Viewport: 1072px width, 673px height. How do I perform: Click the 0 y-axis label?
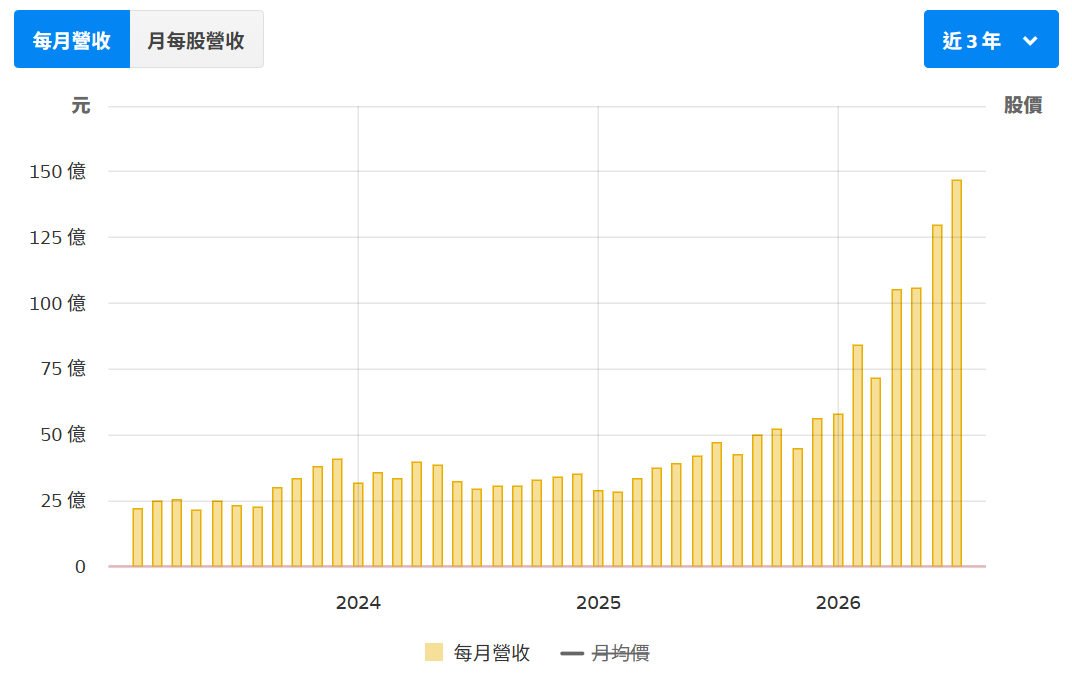tap(80, 566)
